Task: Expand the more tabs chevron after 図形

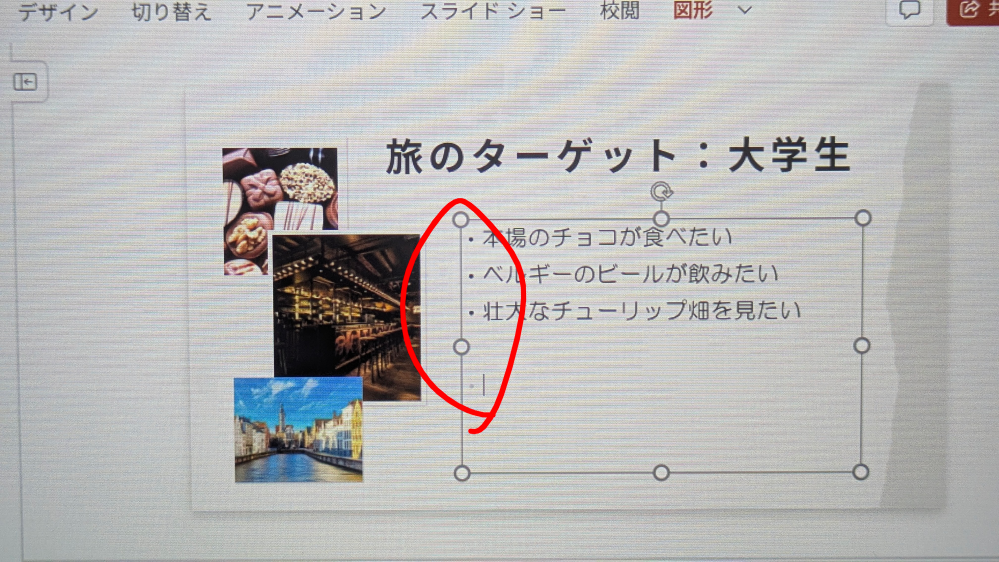Action: point(745,10)
